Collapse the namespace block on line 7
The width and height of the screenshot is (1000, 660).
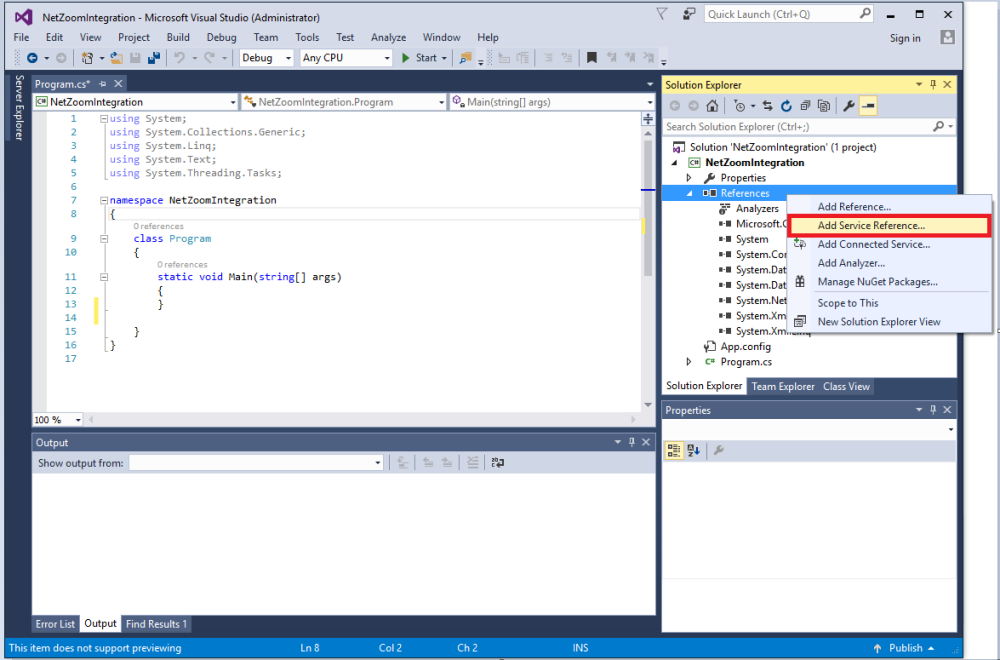click(x=103, y=200)
